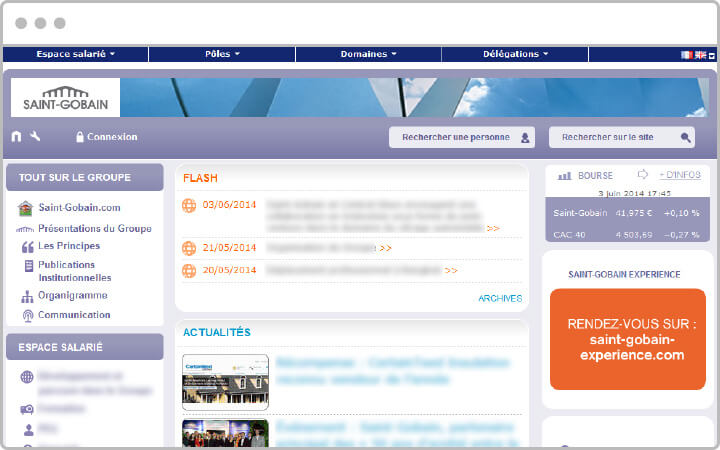
Task: Open the flash ARCHIVES link
Action: coord(500,298)
